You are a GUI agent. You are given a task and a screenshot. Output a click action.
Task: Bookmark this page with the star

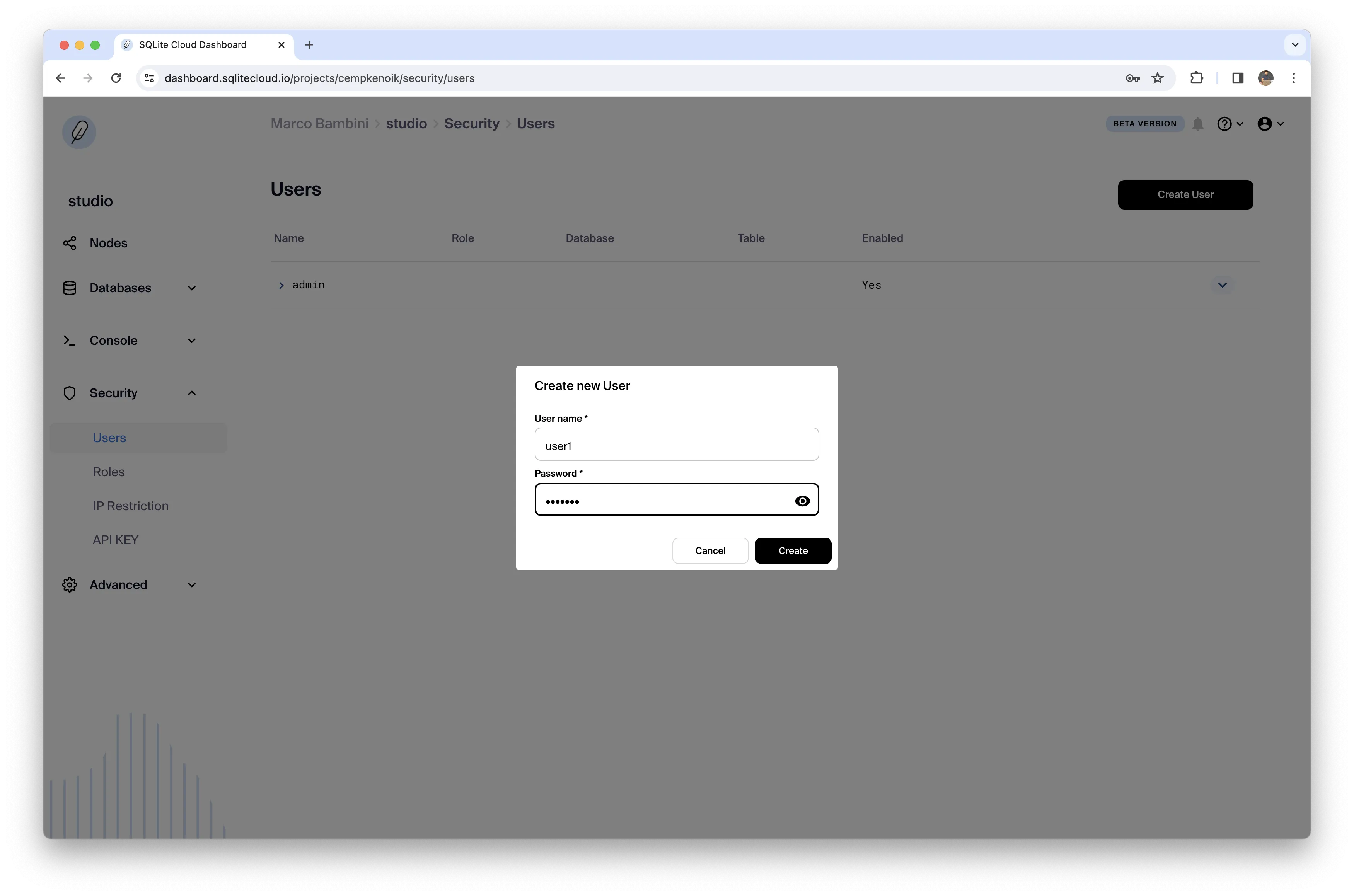(x=1157, y=78)
